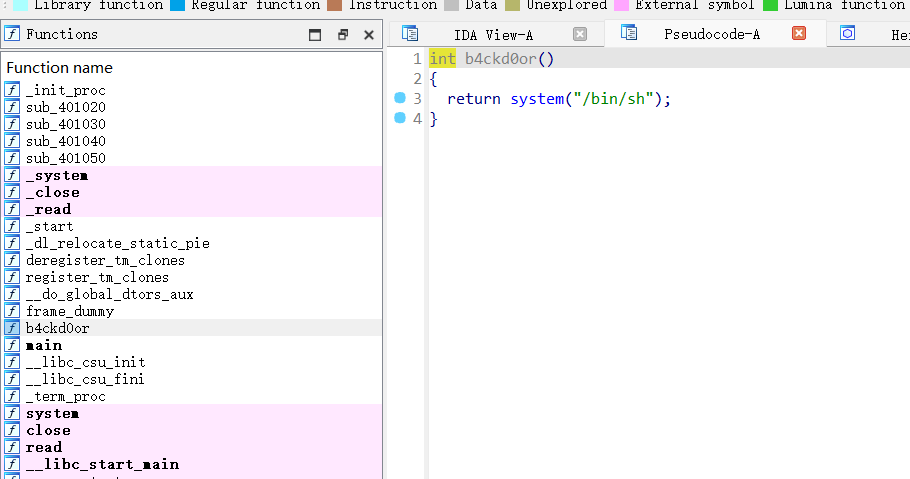Select the Pseudocode-A tab

tap(712, 34)
